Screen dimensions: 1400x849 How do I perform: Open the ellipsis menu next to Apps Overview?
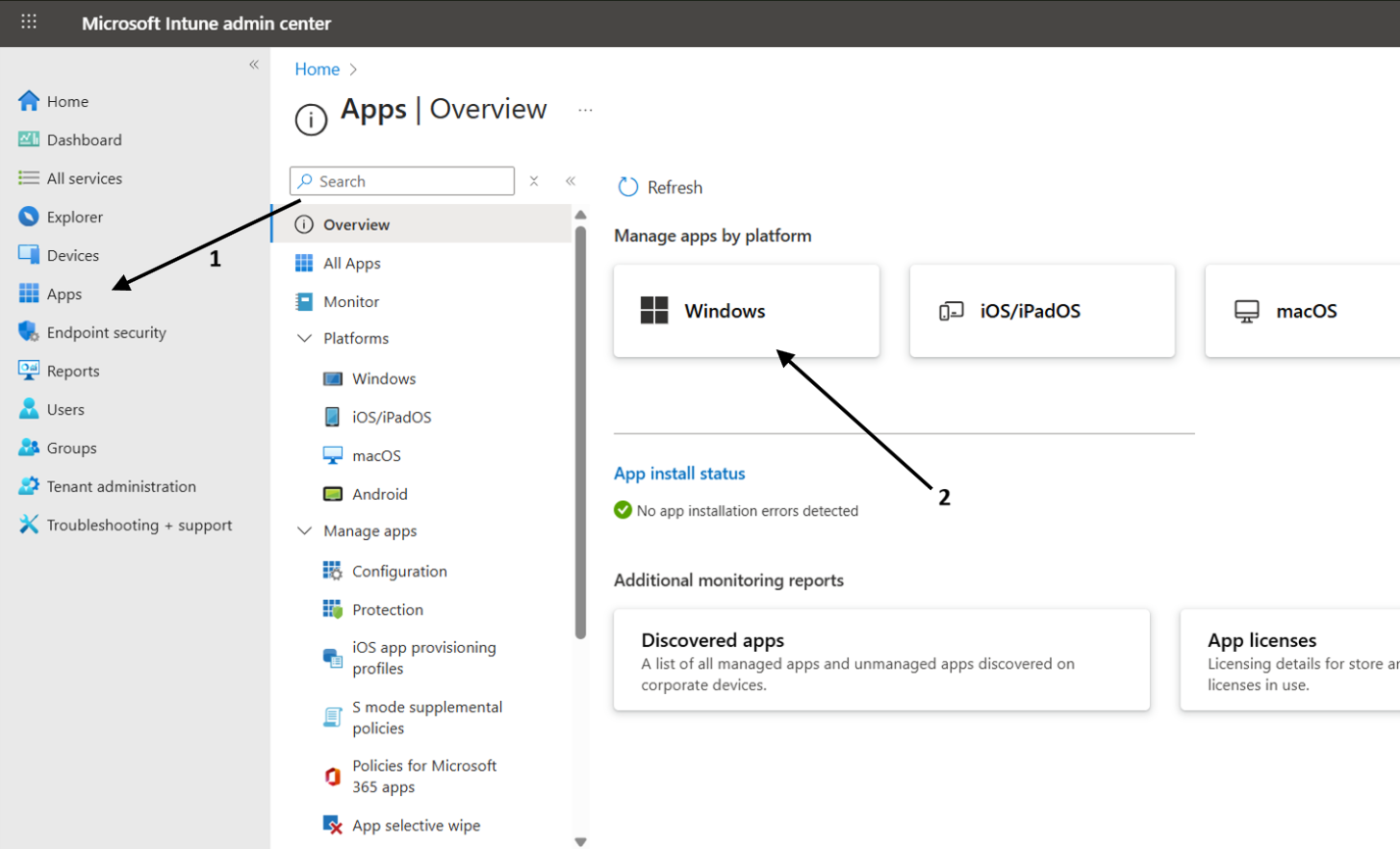pos(585,110)
